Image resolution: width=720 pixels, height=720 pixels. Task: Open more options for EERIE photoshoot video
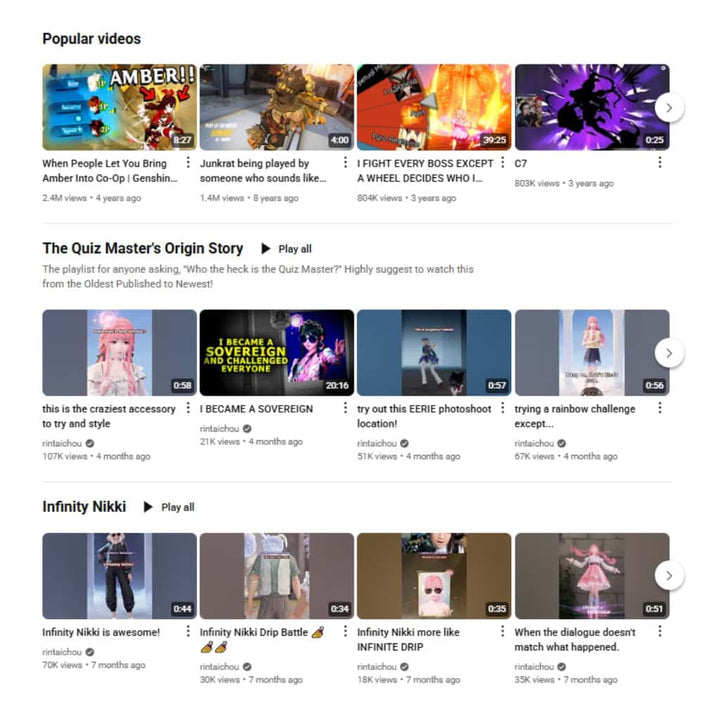pos(502,408)
